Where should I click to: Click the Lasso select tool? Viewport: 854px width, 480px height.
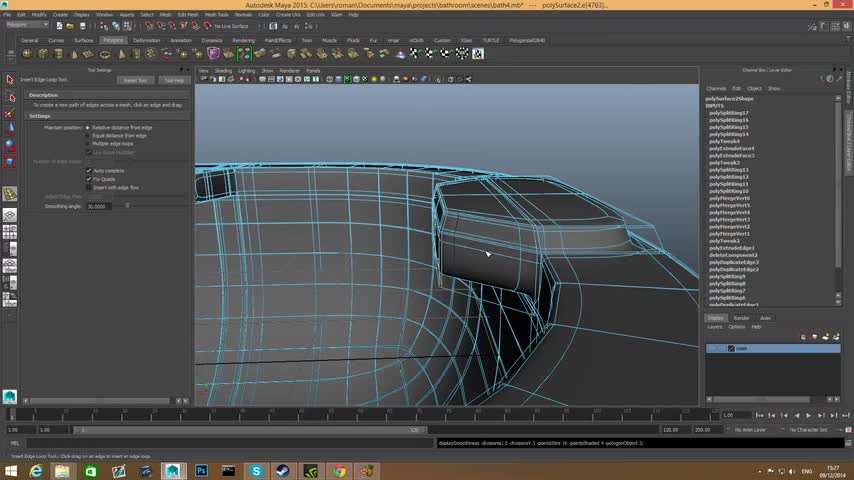pyautogui.click(x=10, y=97)
